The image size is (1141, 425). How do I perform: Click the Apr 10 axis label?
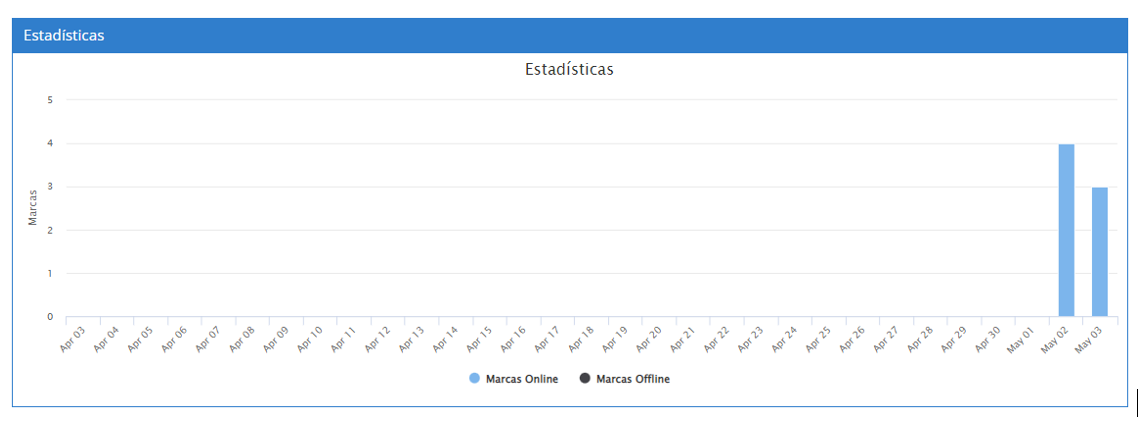pos(310,338)
